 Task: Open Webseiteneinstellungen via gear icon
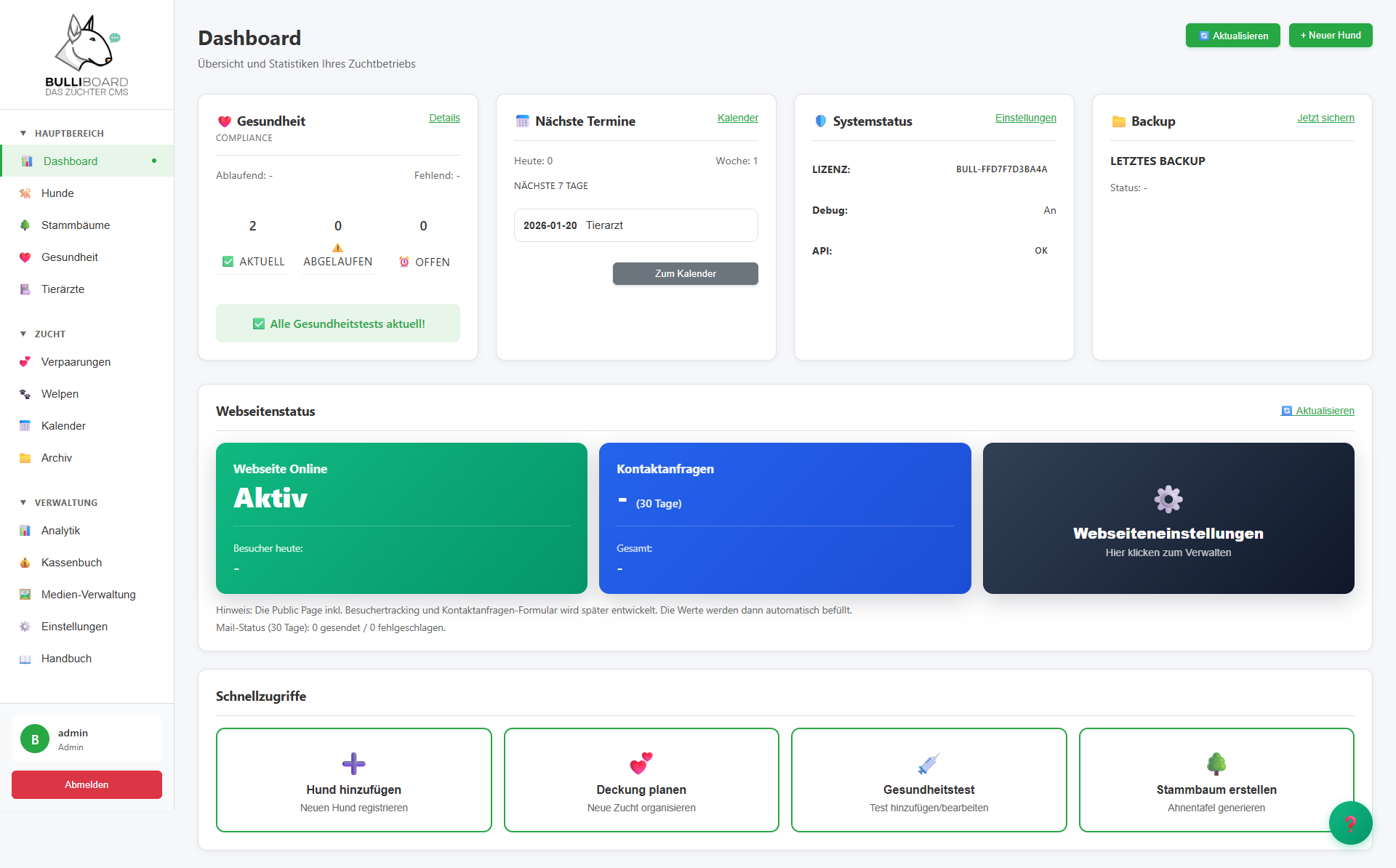click(x=1168, y=499)
